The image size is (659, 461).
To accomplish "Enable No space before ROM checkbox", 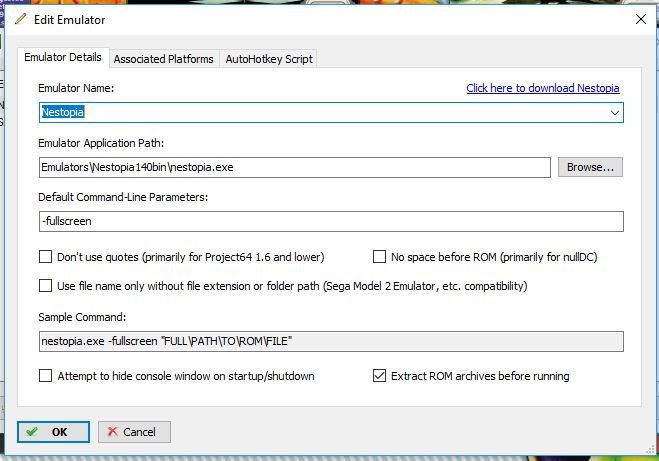I will 379,257.
